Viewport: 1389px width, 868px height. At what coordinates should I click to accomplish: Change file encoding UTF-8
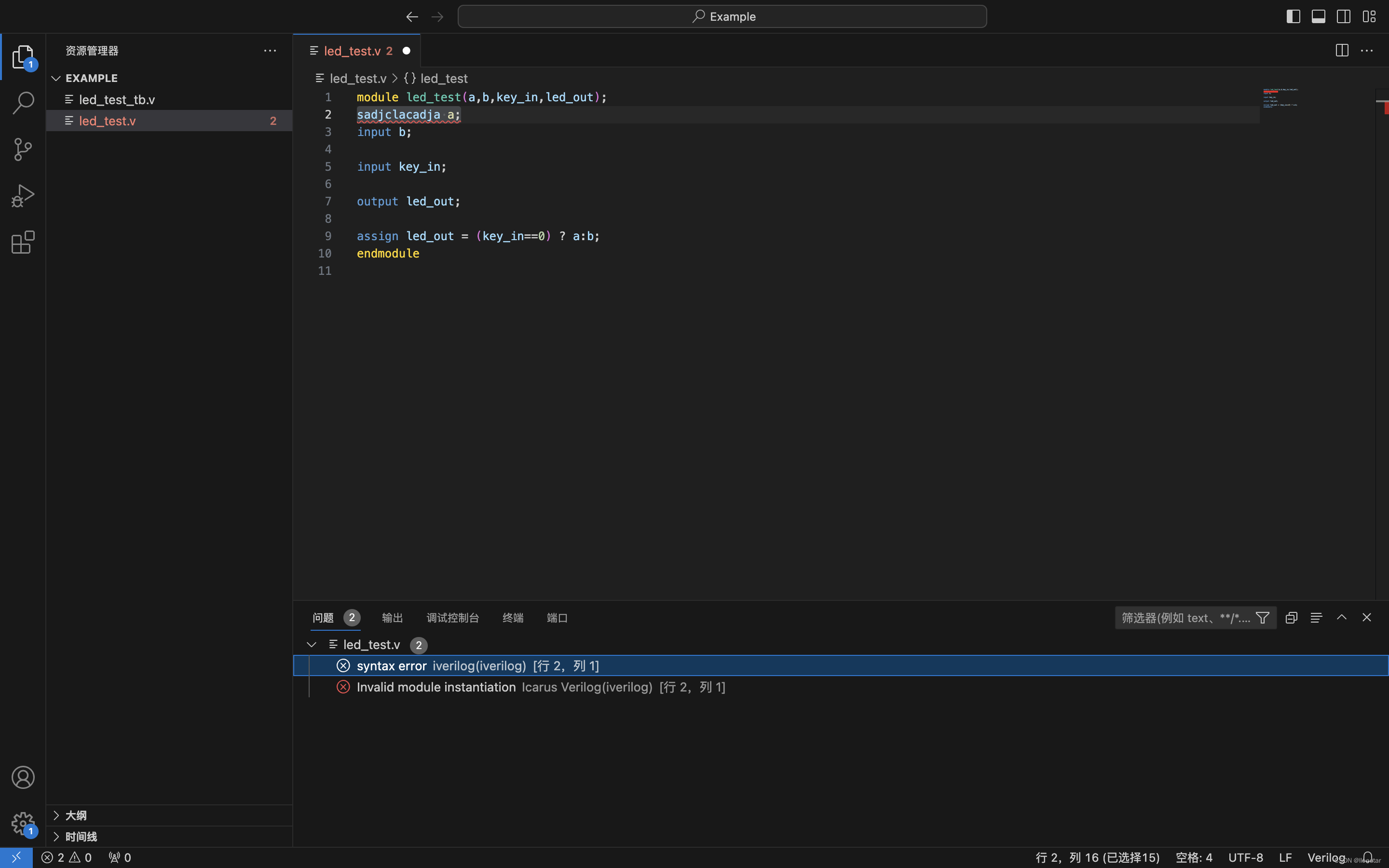click(1245, 858)
